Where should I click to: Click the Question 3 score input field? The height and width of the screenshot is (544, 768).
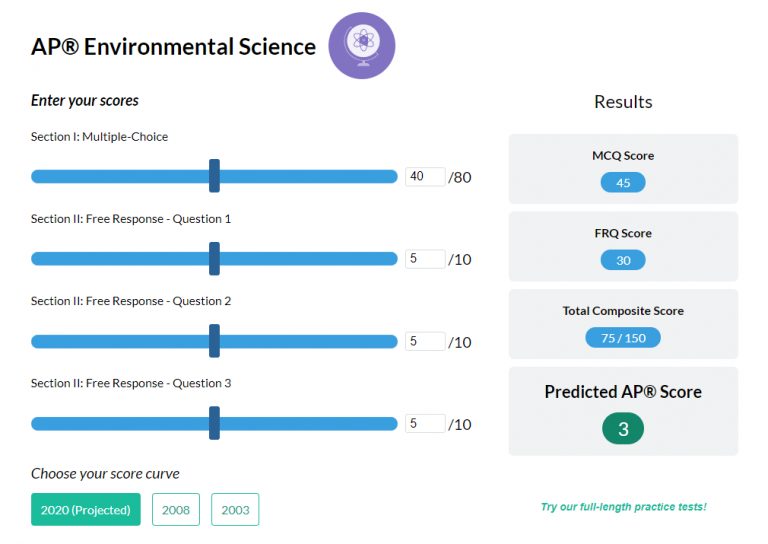[x=425, y=423]
